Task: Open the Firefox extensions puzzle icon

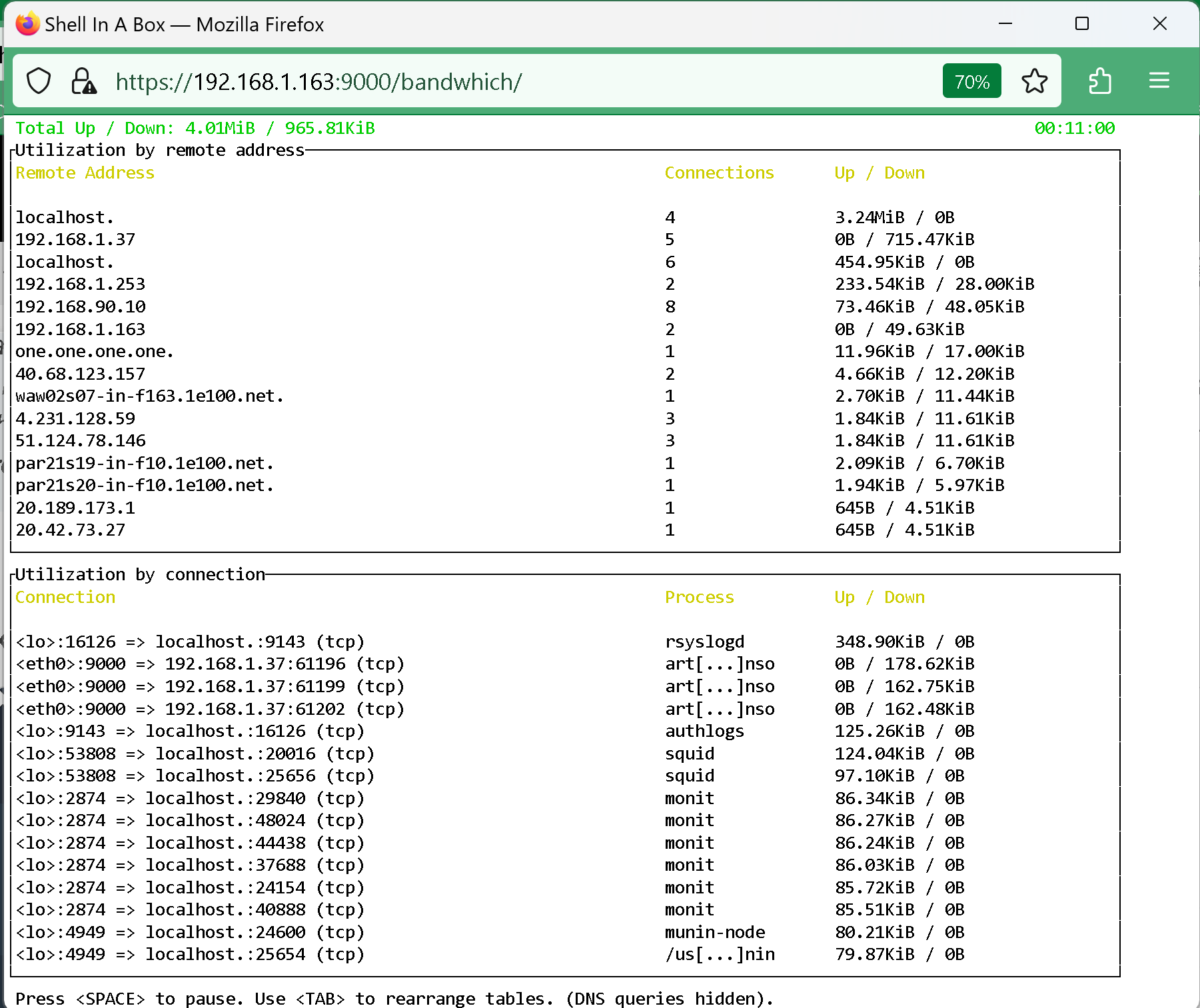Action: 1099,81
